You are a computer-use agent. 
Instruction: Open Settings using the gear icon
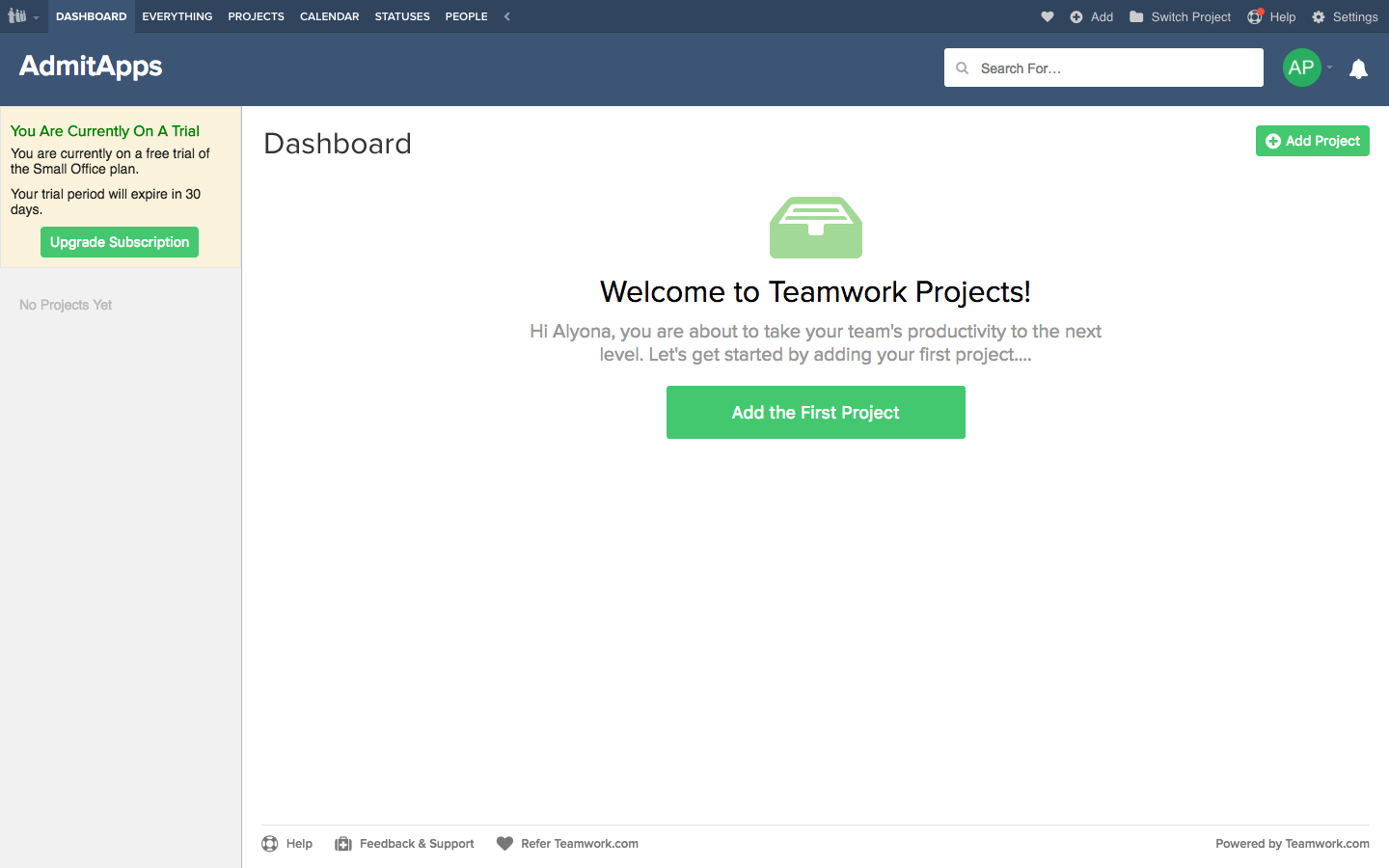click(x=1318, y=16)
